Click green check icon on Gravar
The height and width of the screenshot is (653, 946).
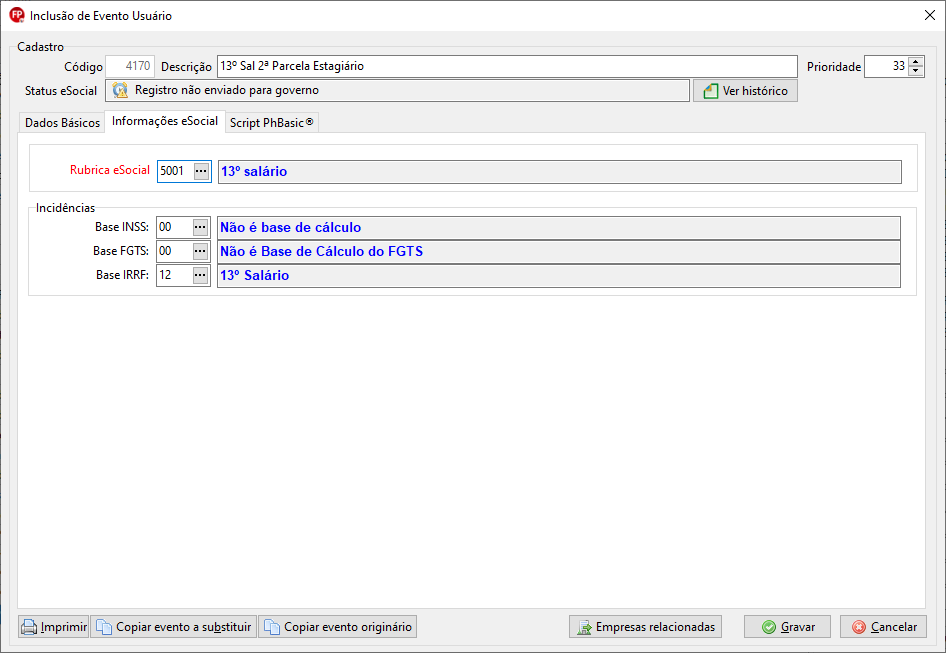(769, 627)
